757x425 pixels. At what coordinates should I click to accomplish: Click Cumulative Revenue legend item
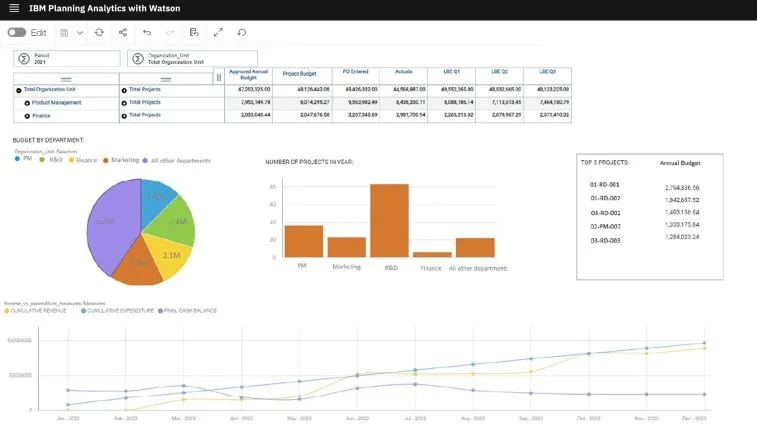[35, 311]
